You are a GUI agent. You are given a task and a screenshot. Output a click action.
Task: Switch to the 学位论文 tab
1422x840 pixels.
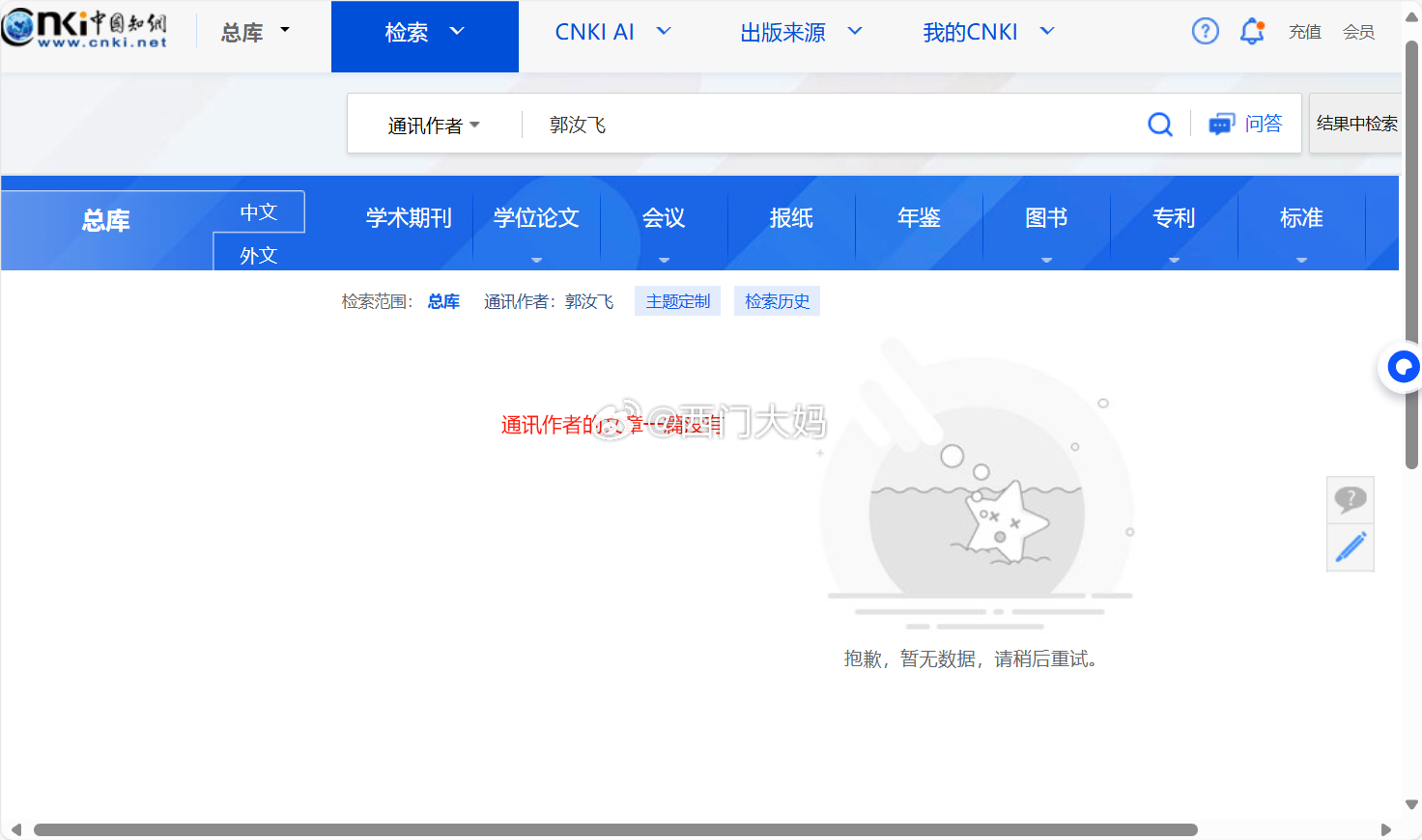click(x=536, y=218)
